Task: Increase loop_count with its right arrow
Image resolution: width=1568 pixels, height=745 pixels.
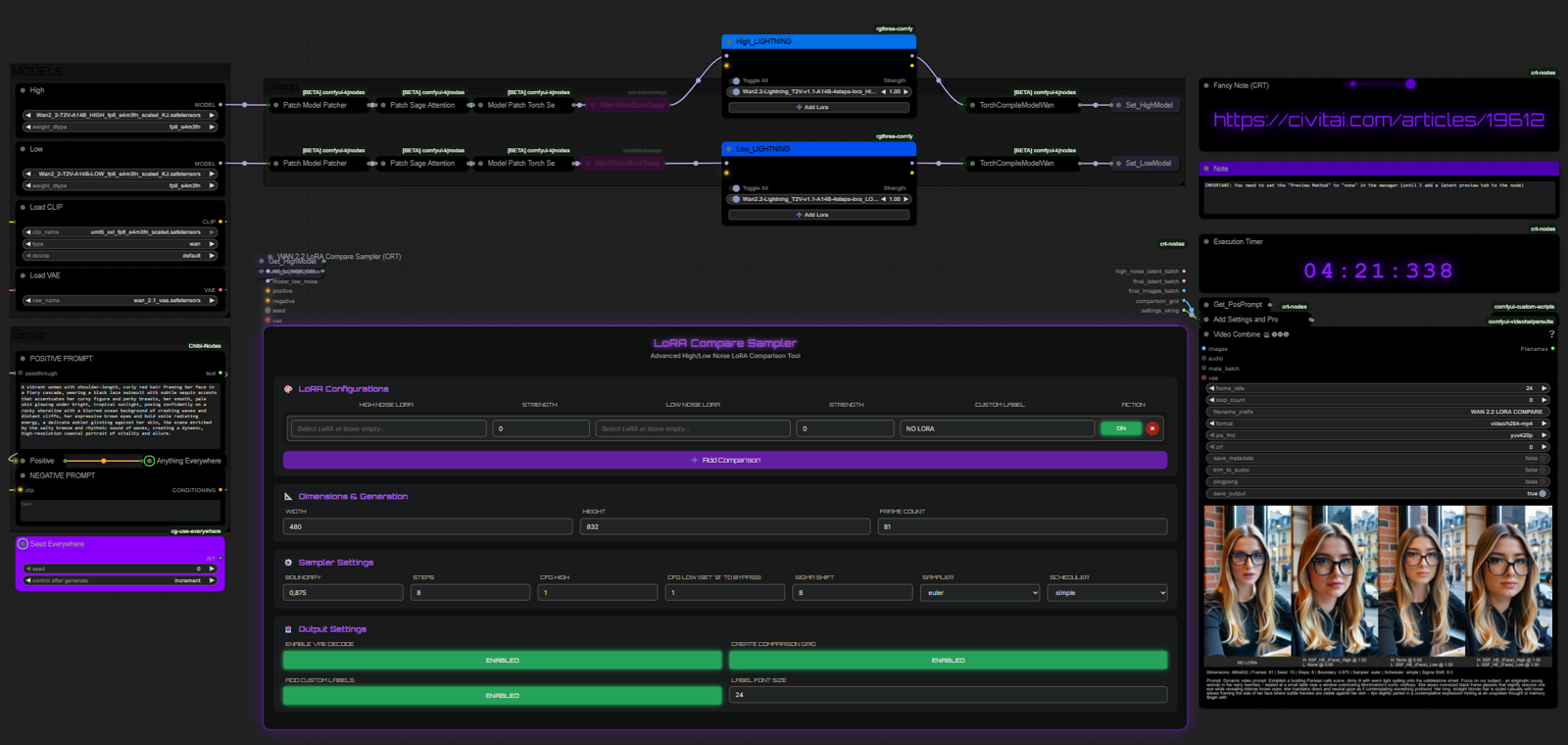Action: pyautogui.click(x=1543, y=400)
